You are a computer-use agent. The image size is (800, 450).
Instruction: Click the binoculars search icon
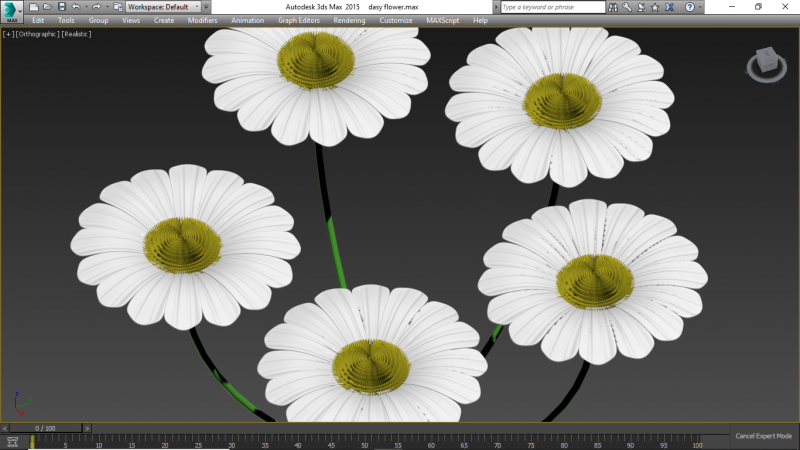(x=613, y=7)
